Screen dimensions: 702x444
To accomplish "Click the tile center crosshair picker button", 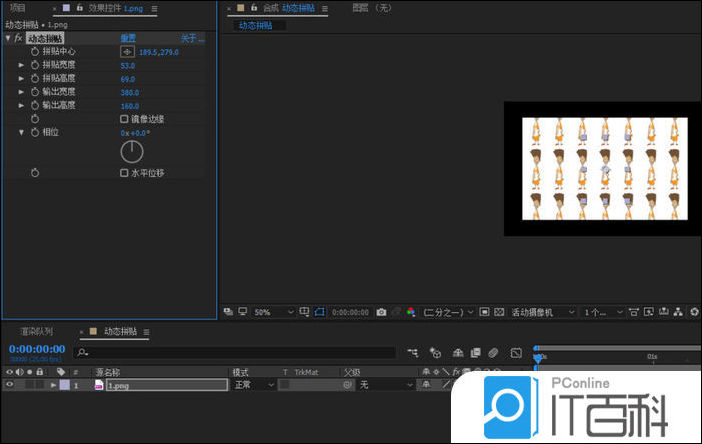I will [127, 51].
